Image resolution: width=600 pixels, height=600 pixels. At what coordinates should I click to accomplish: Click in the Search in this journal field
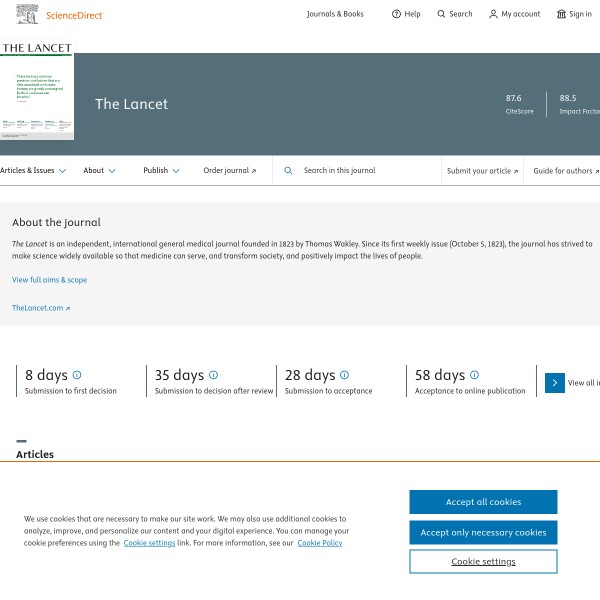click(365, 171)
